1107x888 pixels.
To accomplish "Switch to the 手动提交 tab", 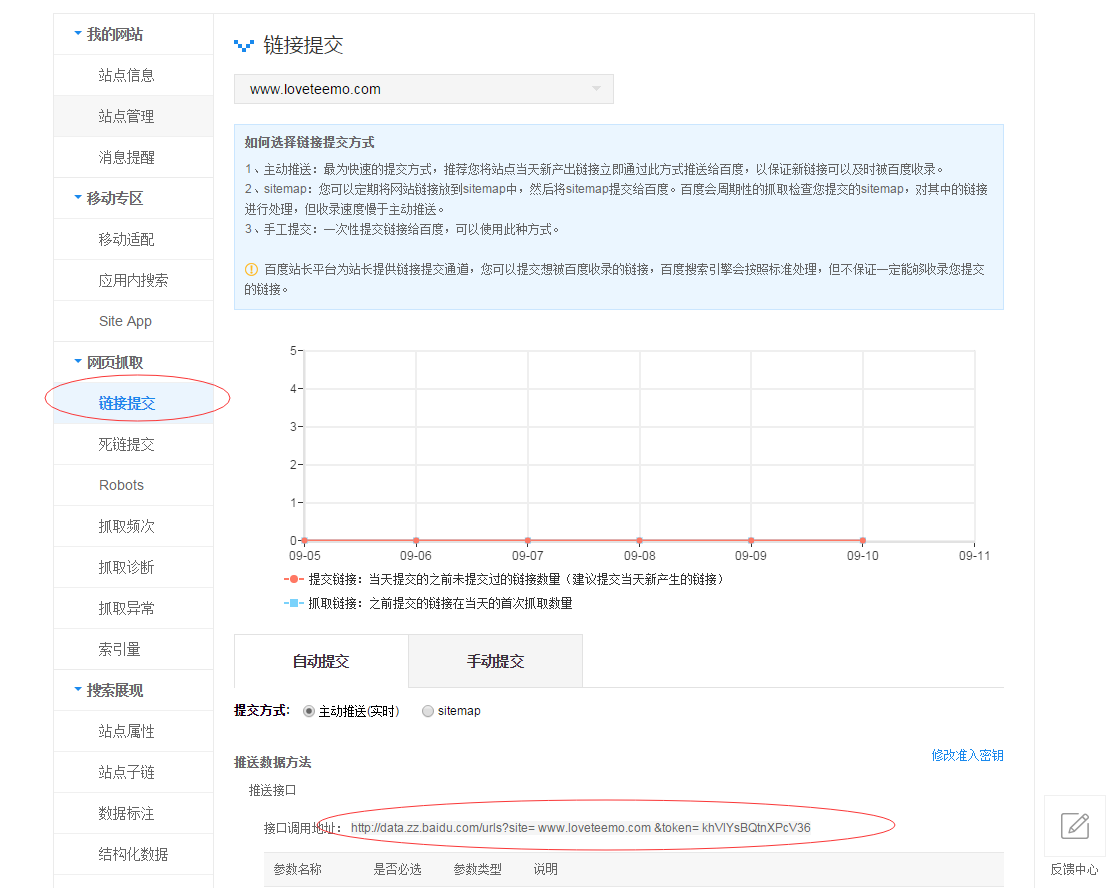I will [x=495, y=661].
